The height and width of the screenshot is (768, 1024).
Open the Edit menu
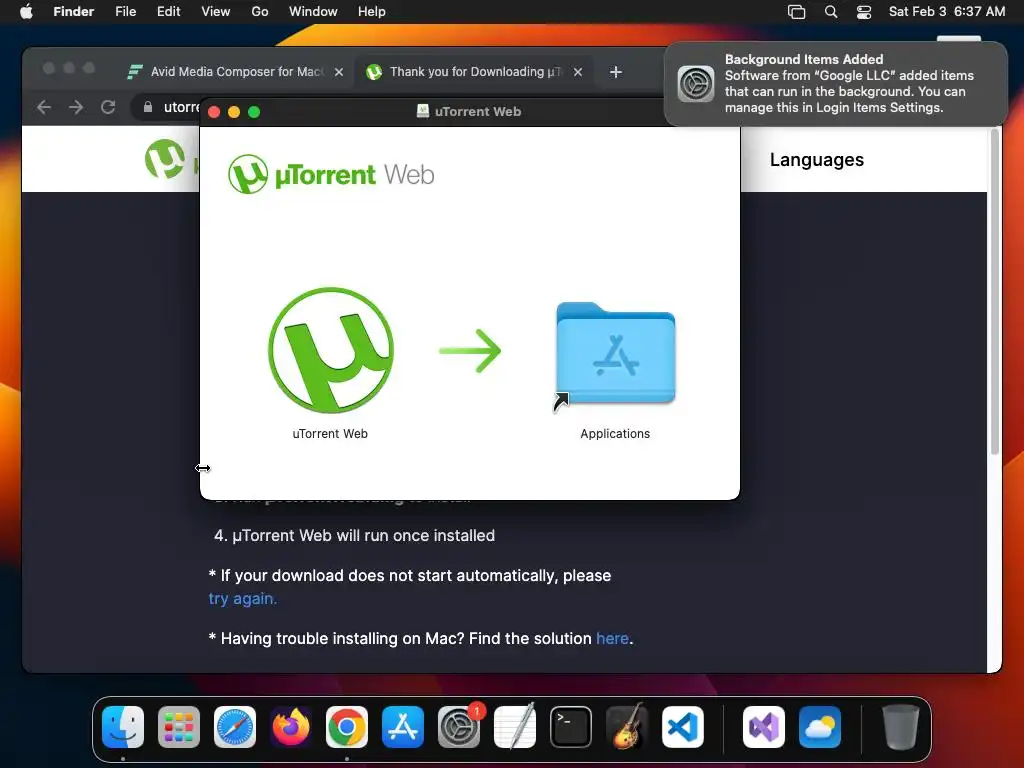168,11
